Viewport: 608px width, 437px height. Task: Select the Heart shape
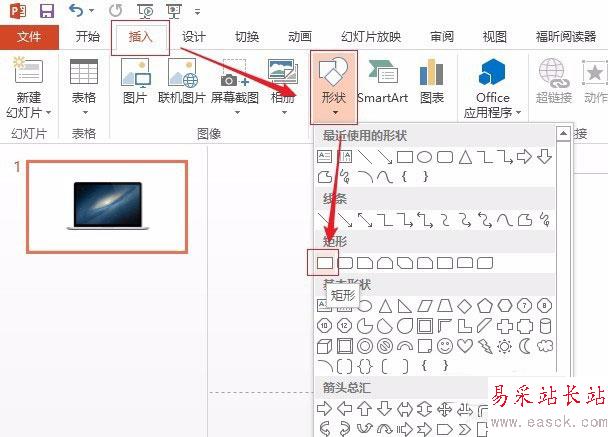click(x=465, y=345)
